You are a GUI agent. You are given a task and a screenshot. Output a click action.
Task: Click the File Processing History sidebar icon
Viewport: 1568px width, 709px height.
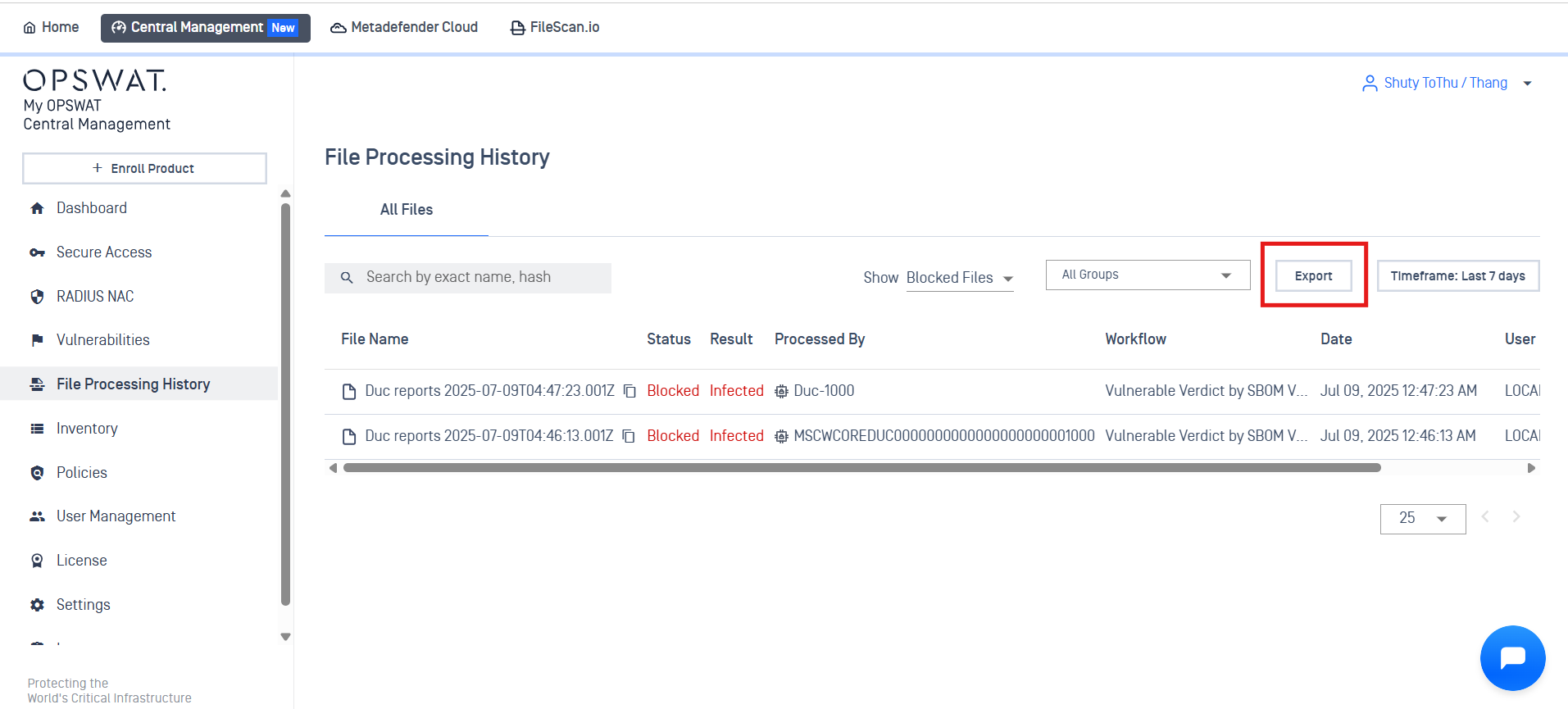point(37,384)
